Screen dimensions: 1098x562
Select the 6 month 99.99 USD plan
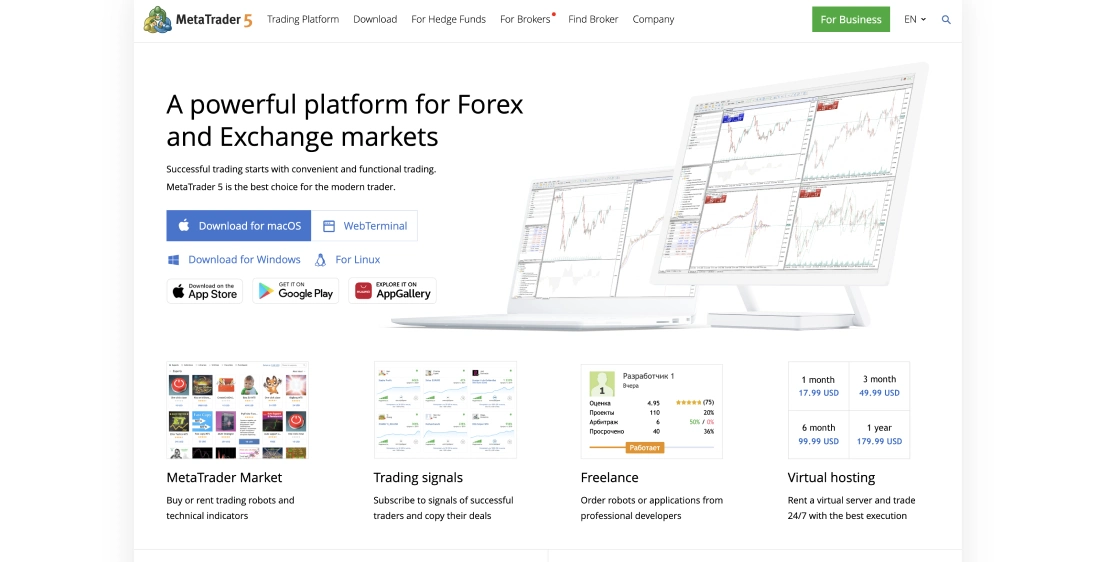tap(818, 435)
